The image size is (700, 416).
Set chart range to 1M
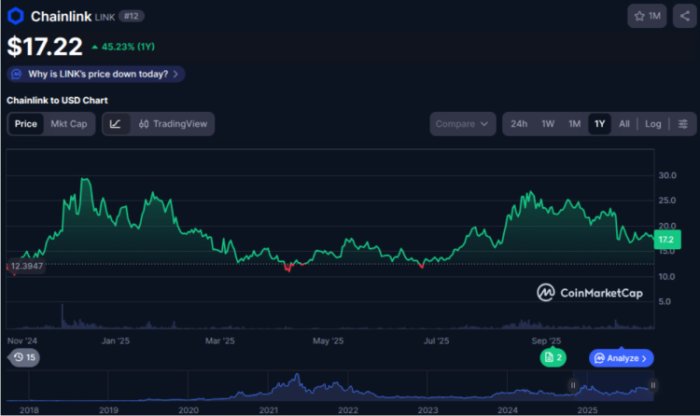point(574,124)
